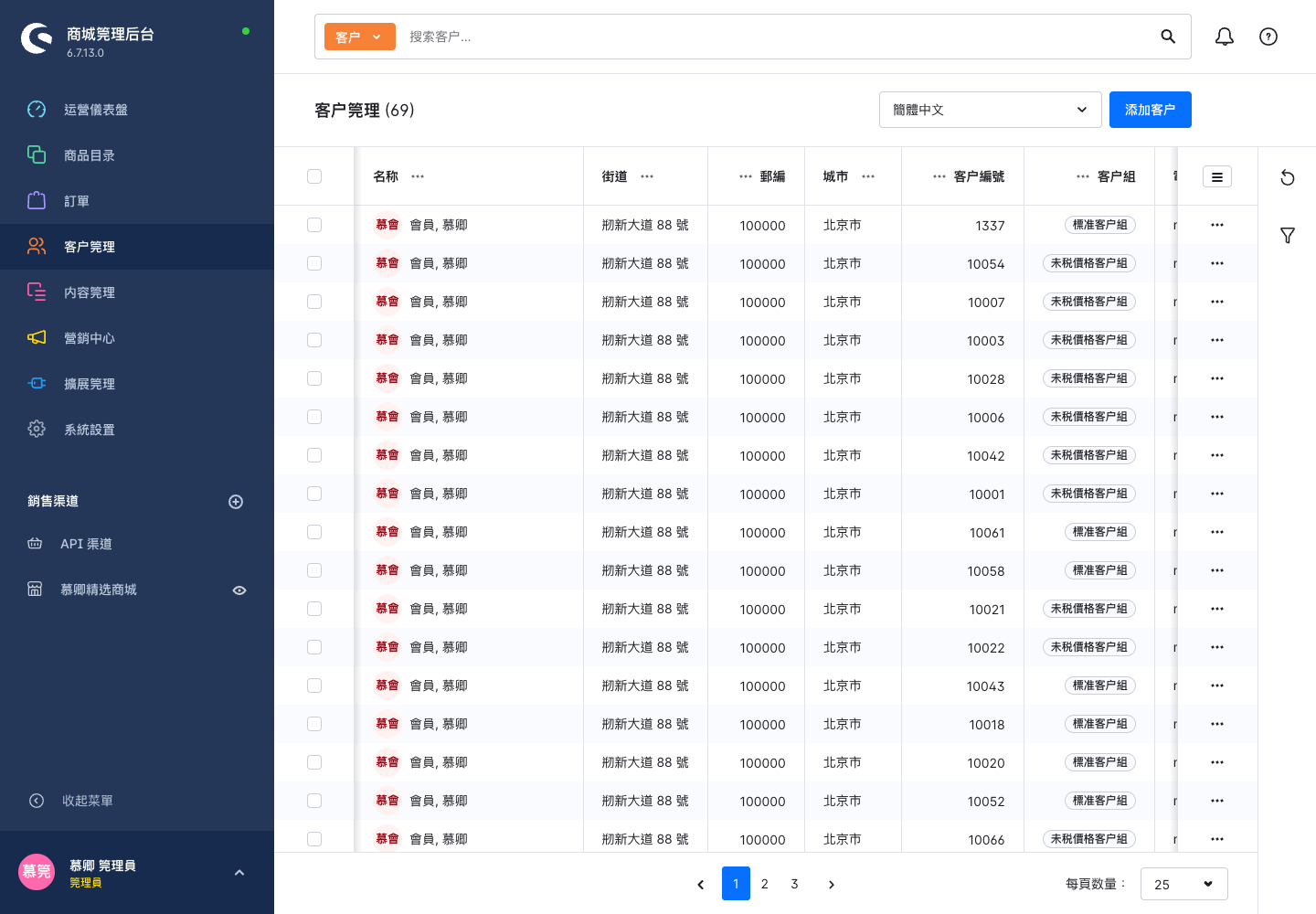Open the items per page dropdown

(x=1183, y=884)
